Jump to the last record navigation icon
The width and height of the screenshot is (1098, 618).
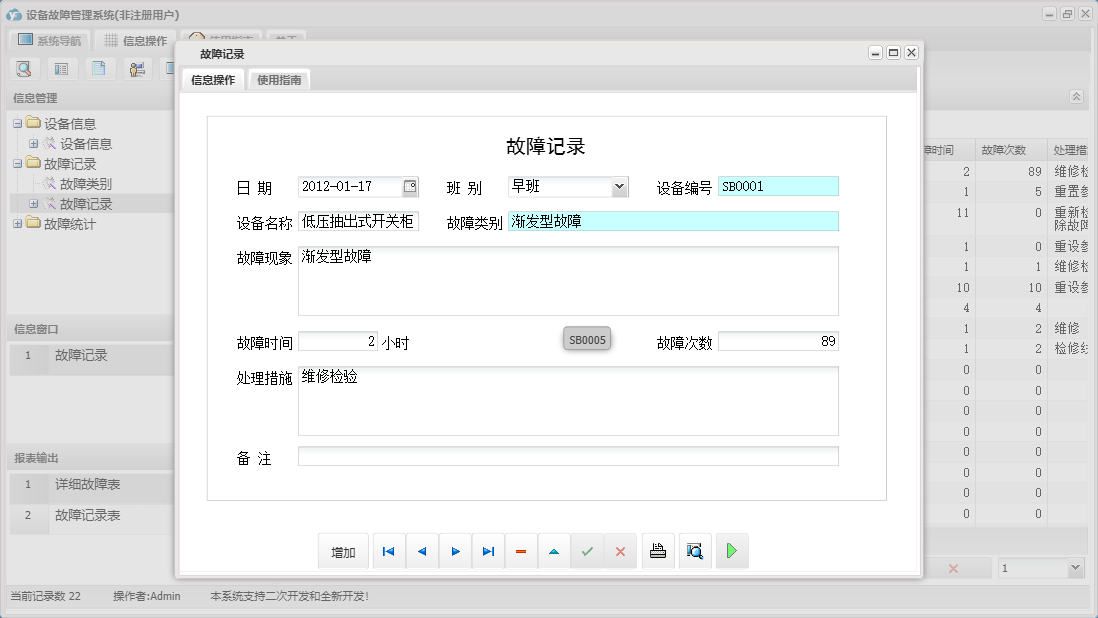(x=488, y=550)
